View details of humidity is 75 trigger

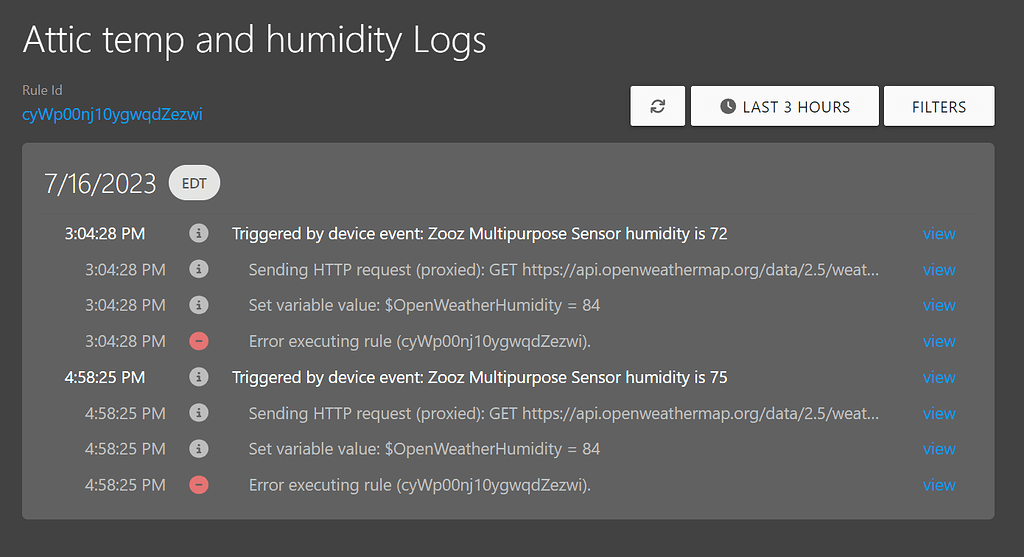938,377
